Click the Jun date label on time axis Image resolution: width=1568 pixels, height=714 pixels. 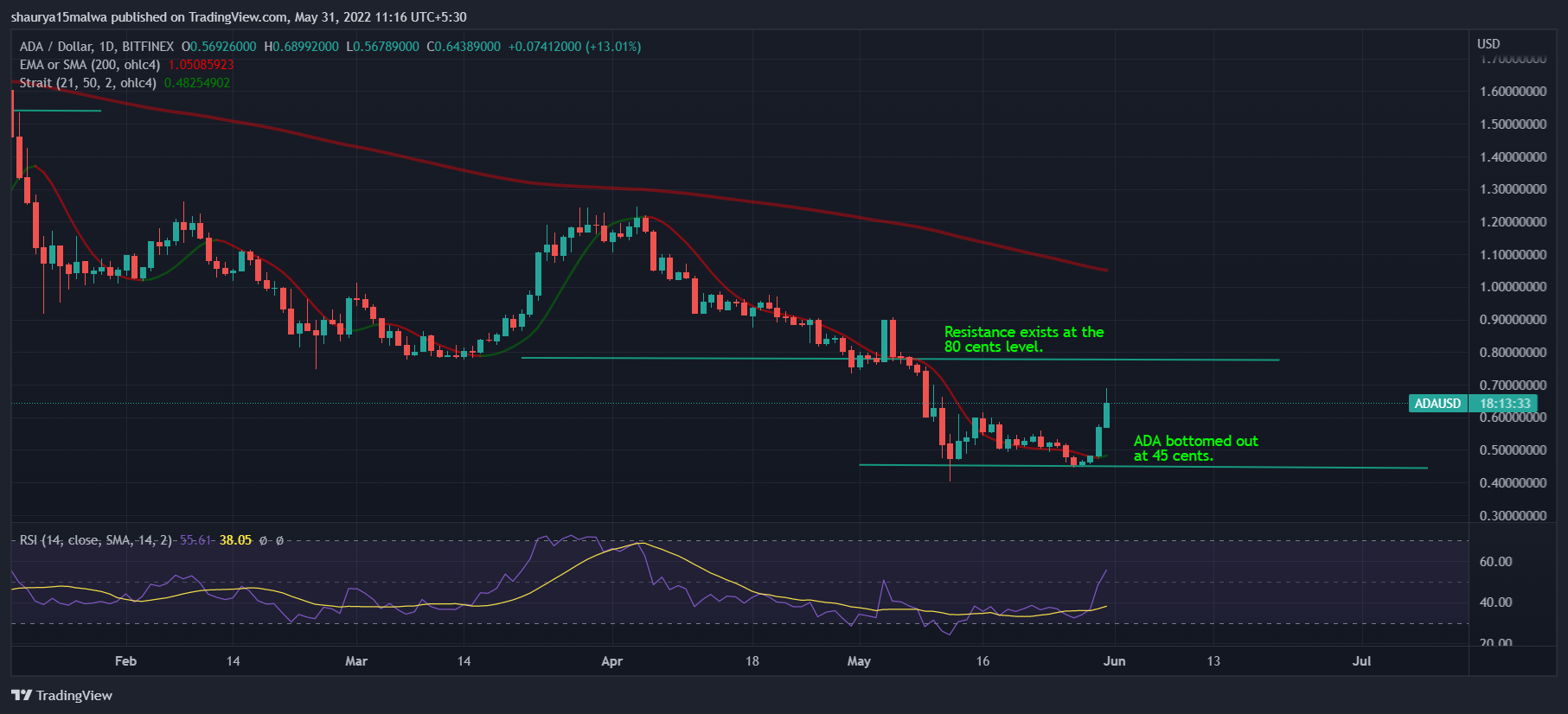[1115, 661]
